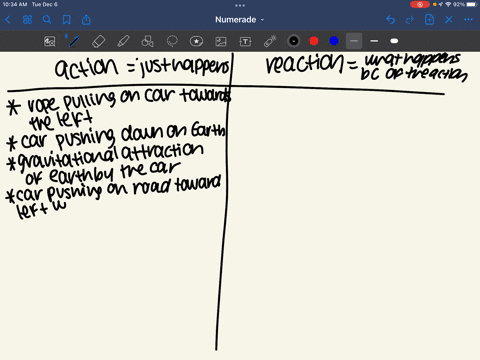Select the Text box tool
Screen dimensions: 480x360
(x=245, y=41)
